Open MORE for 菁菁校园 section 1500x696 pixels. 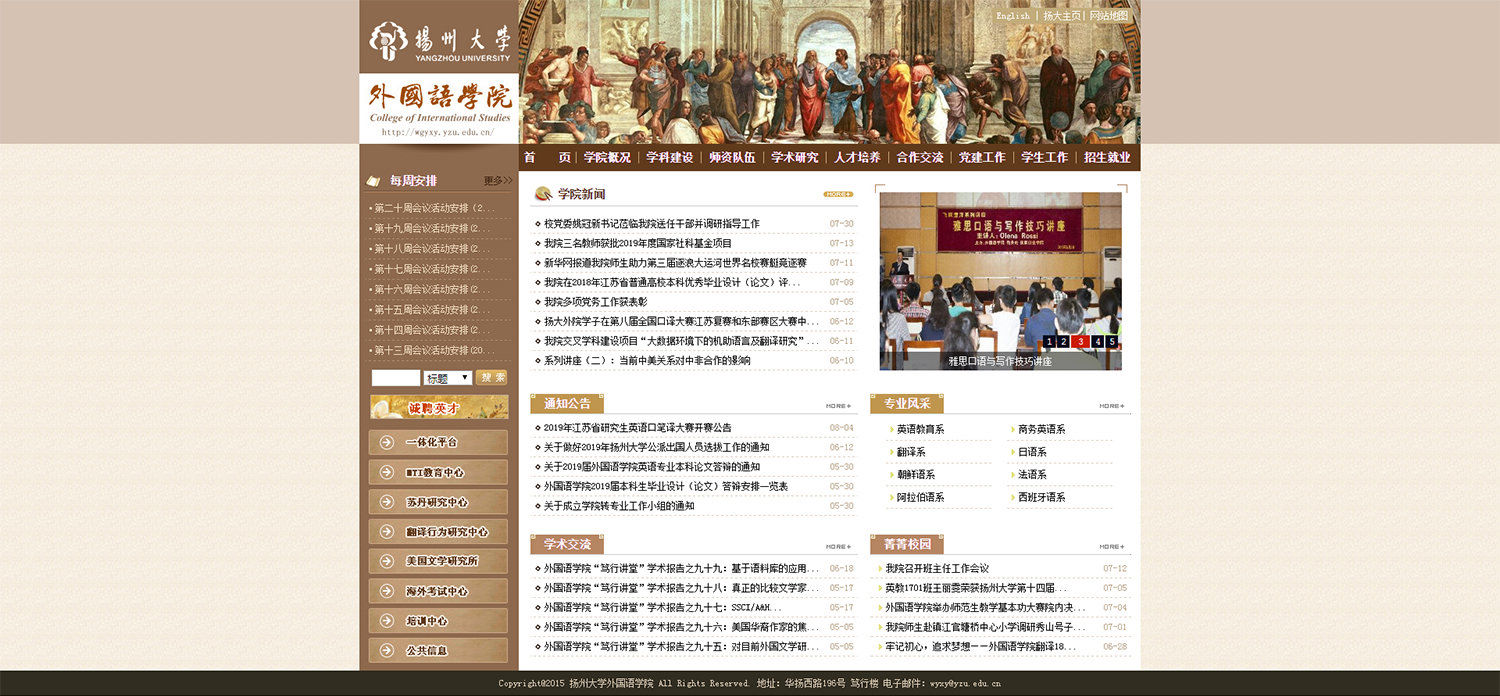tap(1112, 547)
